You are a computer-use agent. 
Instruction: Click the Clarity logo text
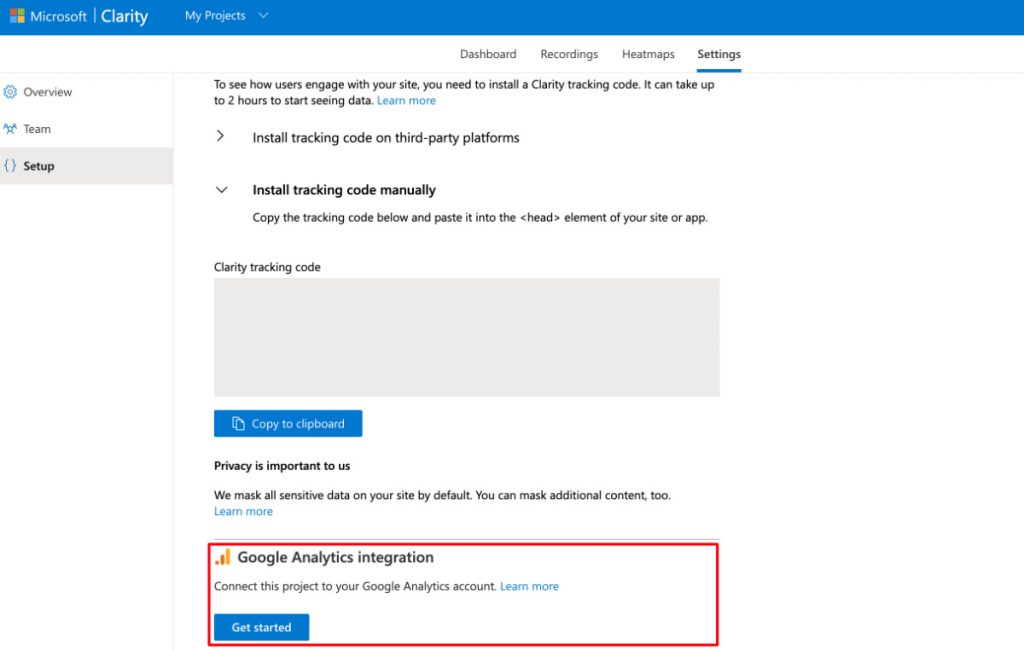point(124,16)
